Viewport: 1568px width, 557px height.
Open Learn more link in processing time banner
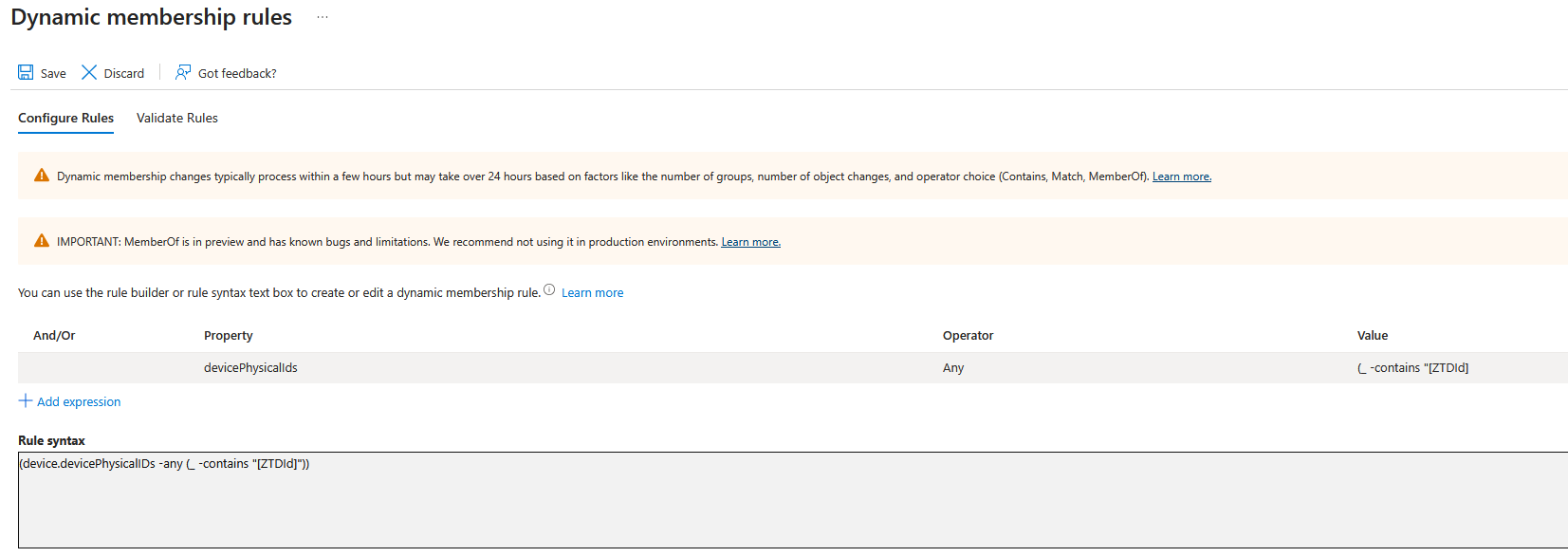(x=1181, y=176)
